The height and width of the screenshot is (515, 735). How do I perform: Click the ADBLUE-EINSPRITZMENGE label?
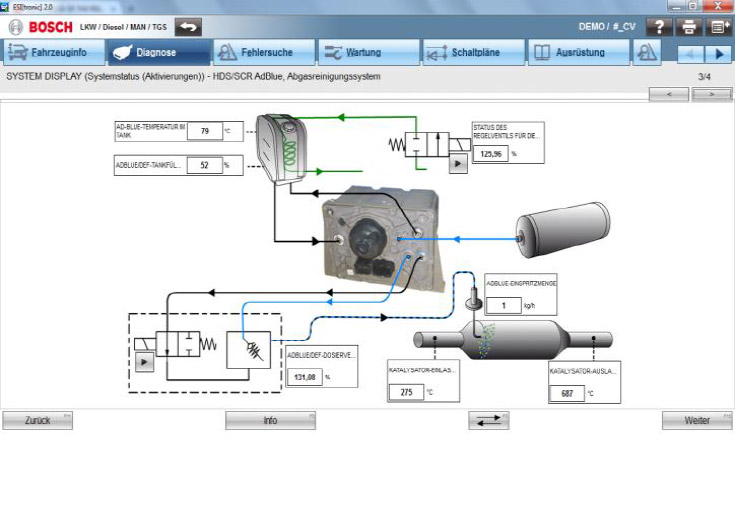pos(521,284)
